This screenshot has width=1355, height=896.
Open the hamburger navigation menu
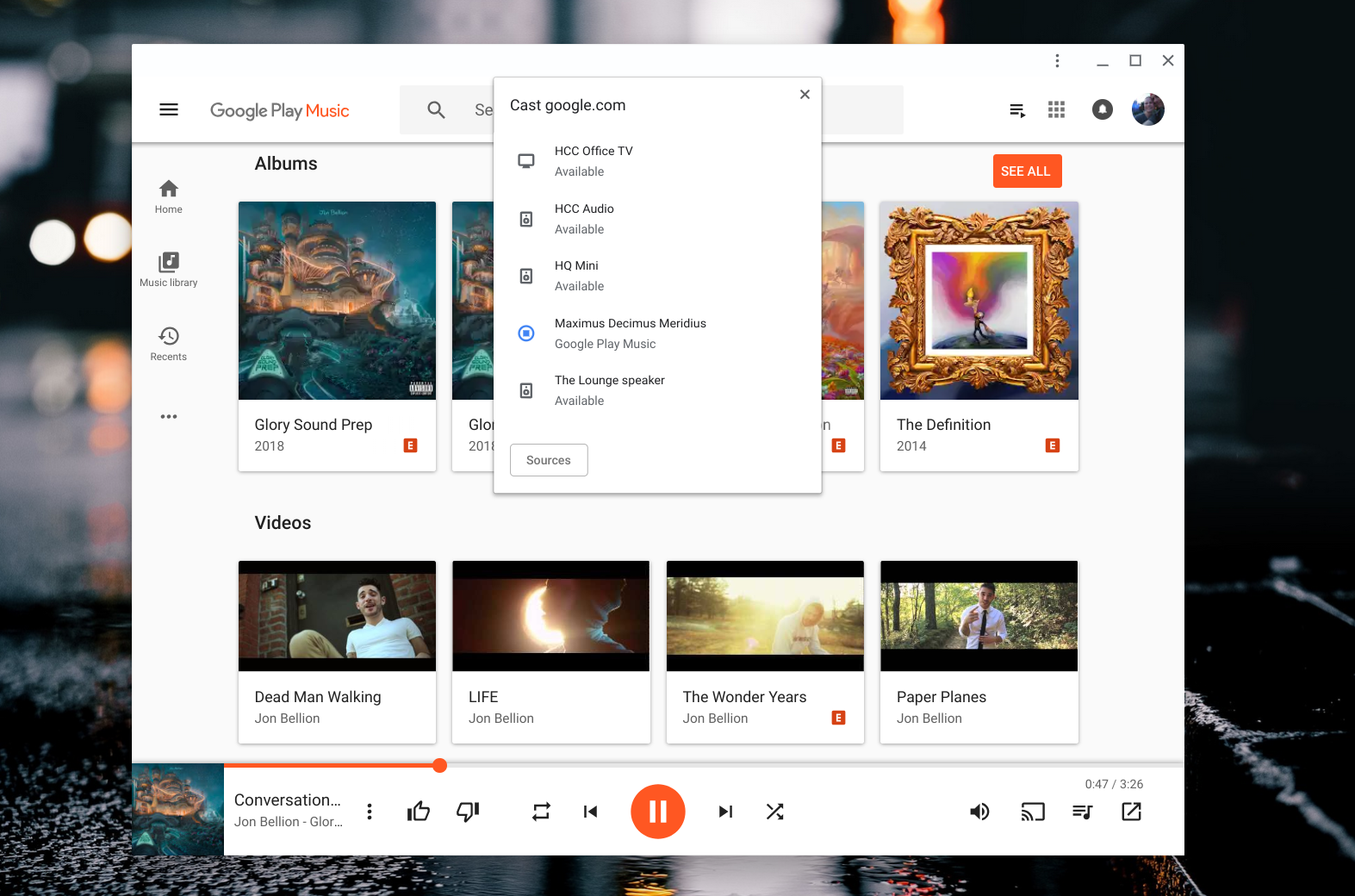[x=169, y=109]
